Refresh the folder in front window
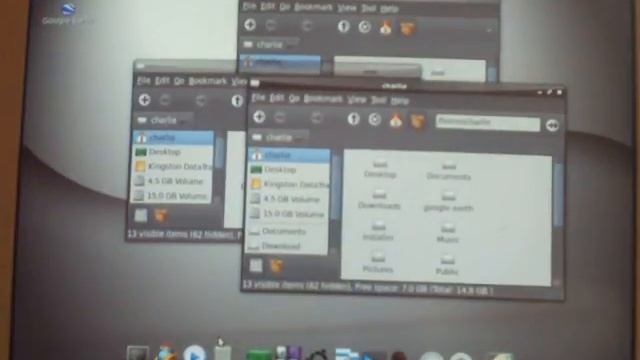The width and height of the screenshot is (640, 360). (375, 120)
